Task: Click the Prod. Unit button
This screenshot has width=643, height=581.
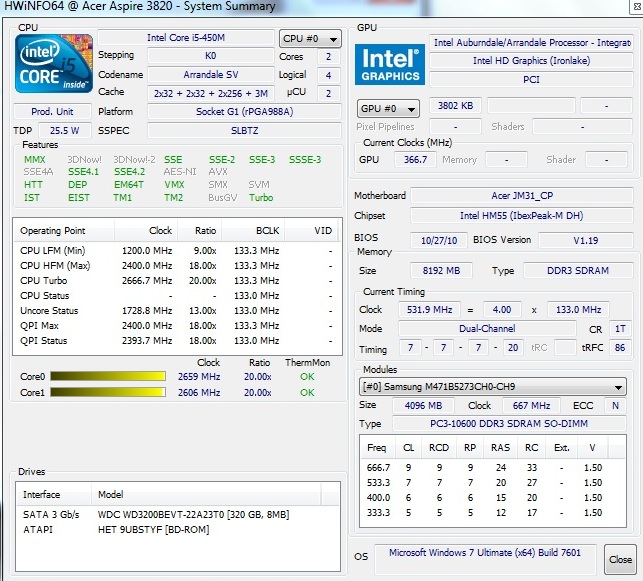Action: [52, 111]
